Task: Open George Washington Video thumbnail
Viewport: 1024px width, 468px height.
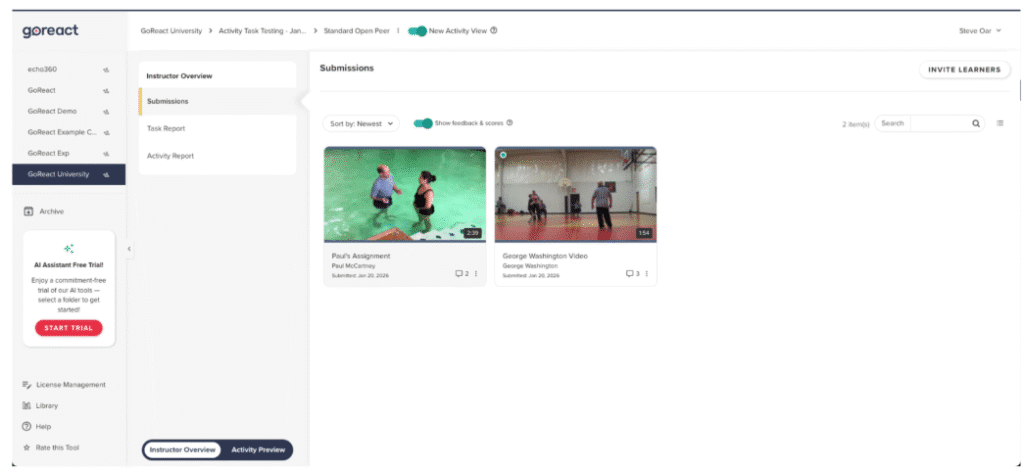Action: click(x=576, y=194)
